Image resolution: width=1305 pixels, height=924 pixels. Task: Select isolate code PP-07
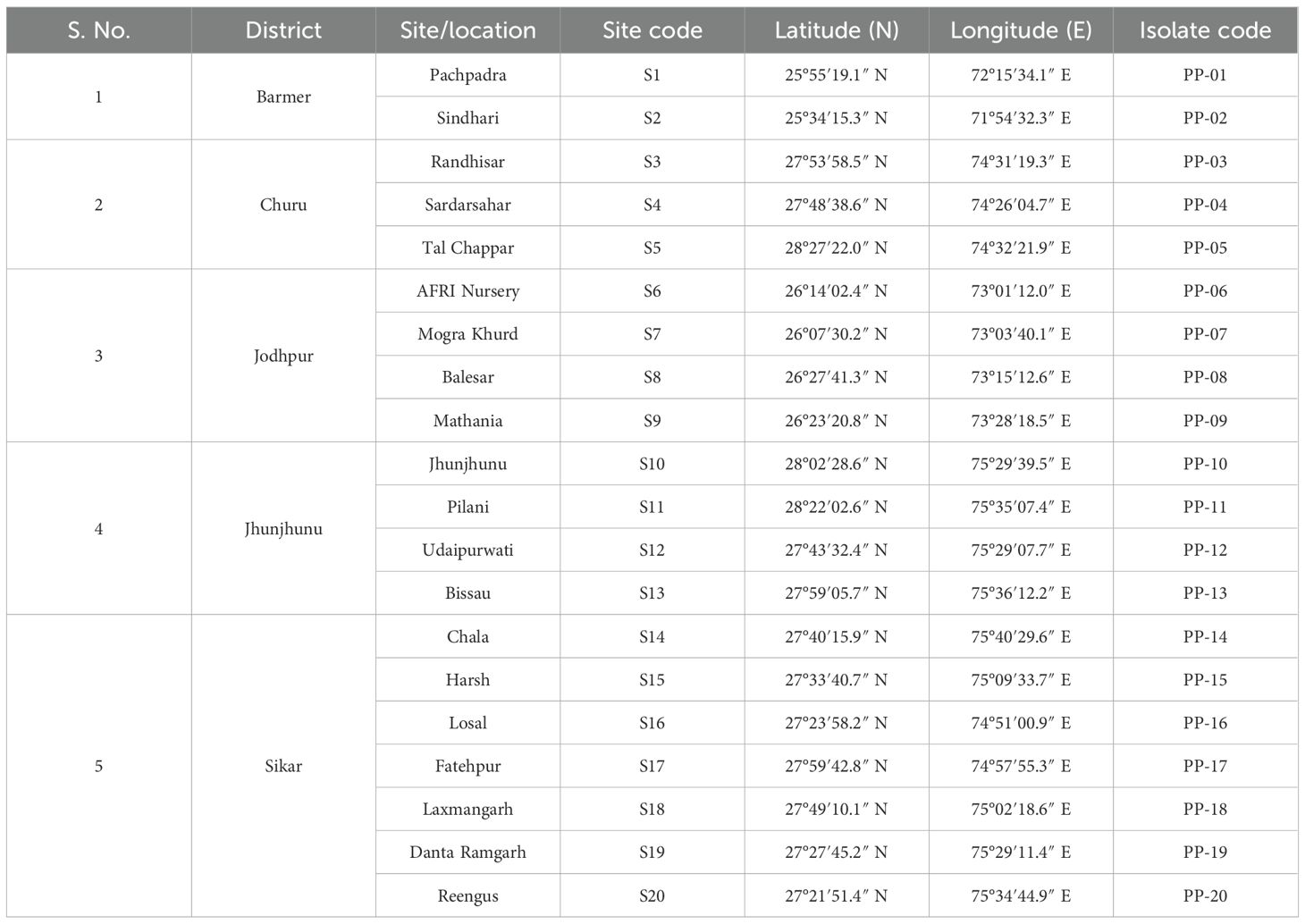pyautogui.click(x=1205, y=334)
